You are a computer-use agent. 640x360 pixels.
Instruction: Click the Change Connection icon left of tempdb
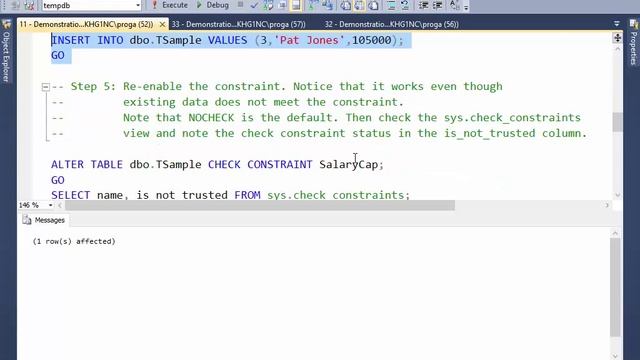point(29,5)
